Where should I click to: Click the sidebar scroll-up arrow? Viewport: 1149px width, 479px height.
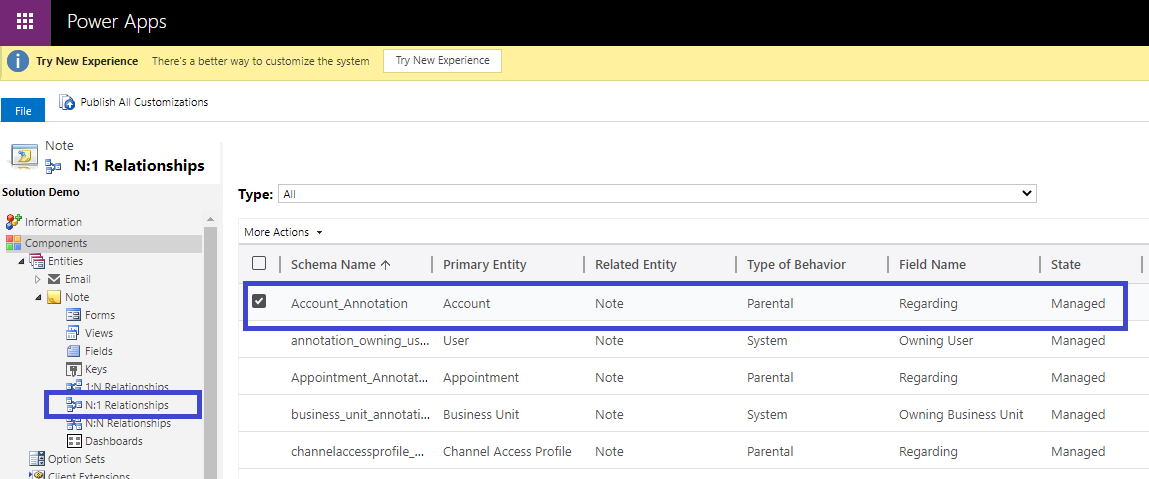point(210,219)
